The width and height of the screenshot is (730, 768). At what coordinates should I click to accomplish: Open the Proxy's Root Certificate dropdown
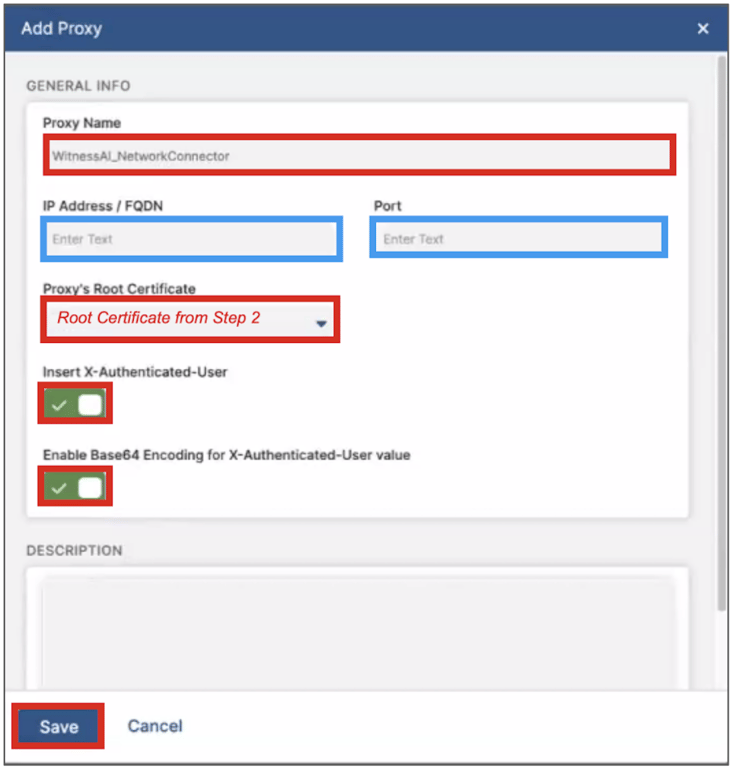[190, 319]
